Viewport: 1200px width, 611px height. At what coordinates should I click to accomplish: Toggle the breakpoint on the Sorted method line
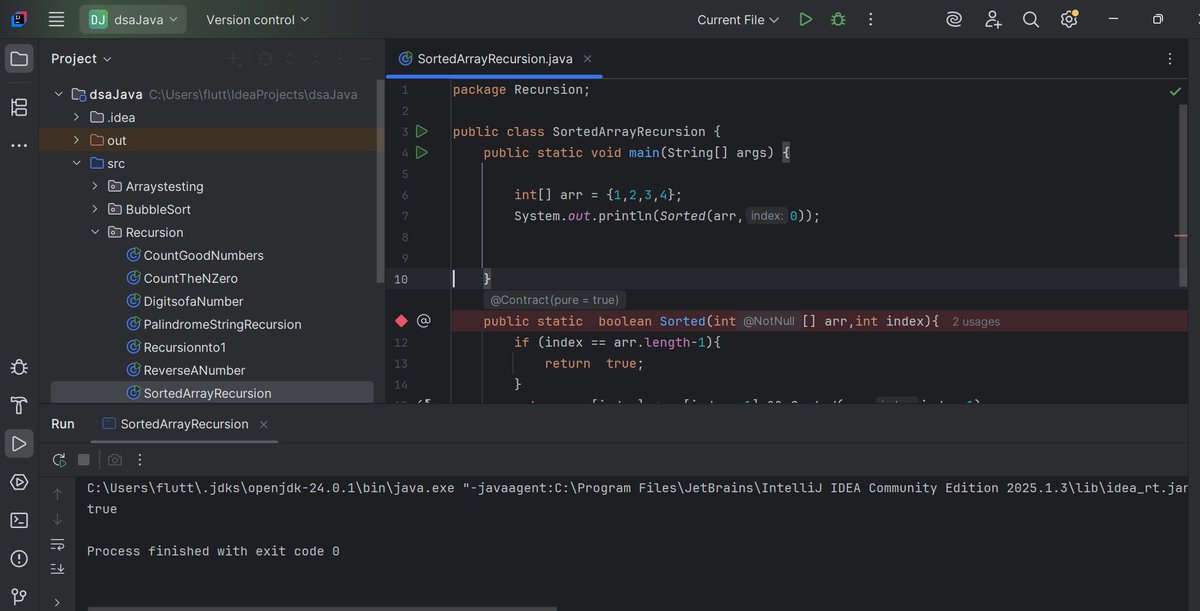pyautogui.click(x=402, y=320)
